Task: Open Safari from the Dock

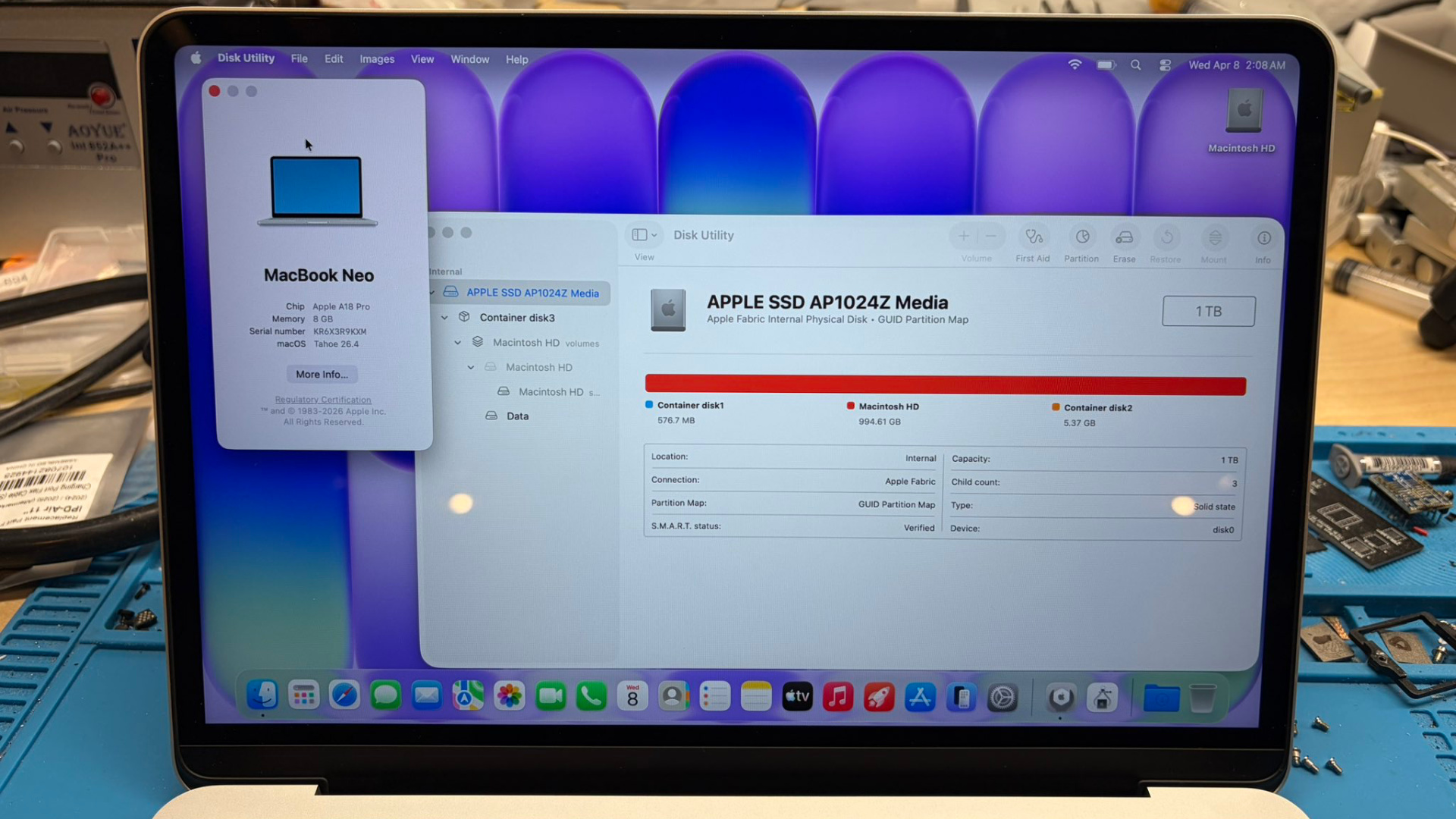Action: coord(344,695)
